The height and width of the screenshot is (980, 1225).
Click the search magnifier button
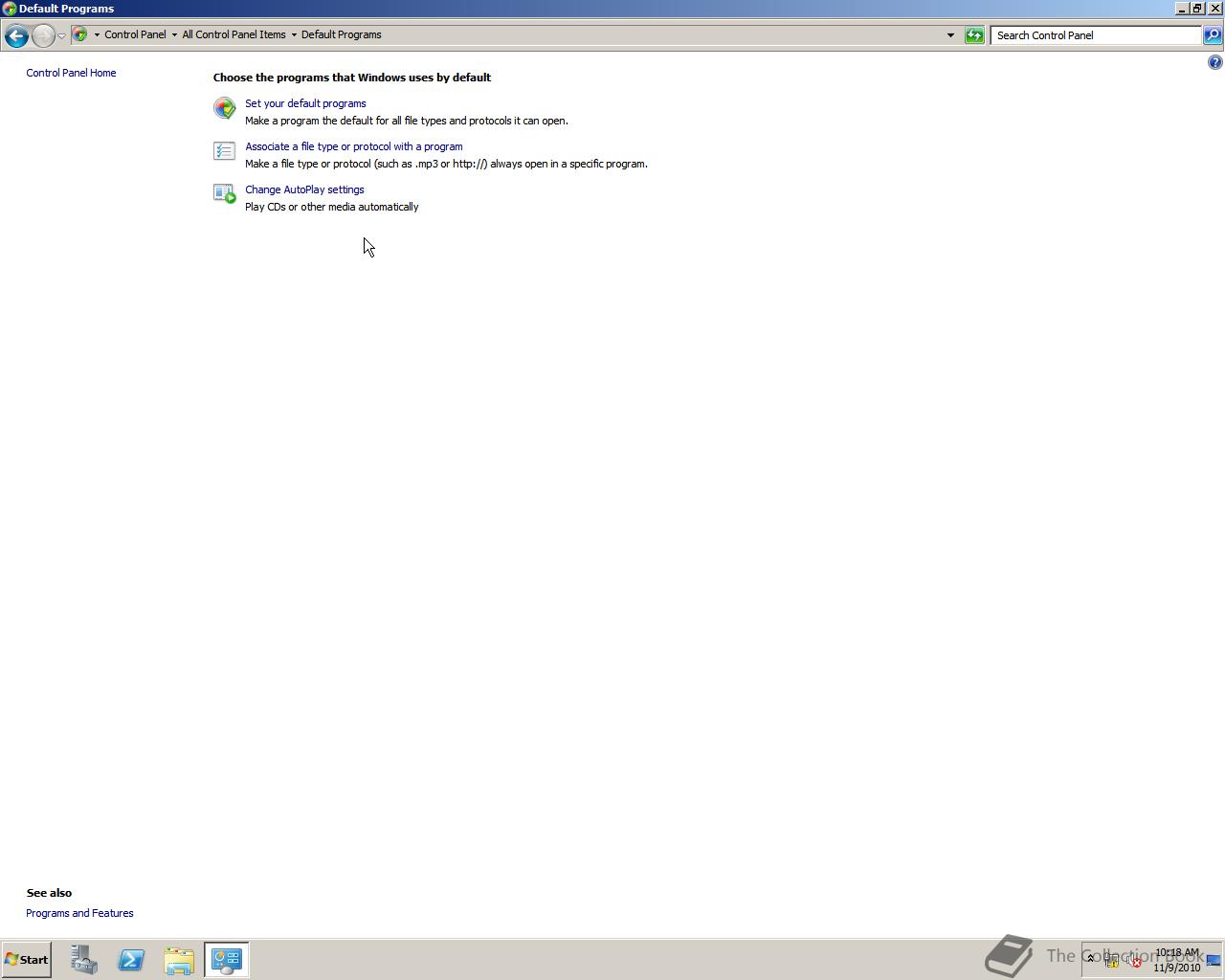pos(1212,35)
